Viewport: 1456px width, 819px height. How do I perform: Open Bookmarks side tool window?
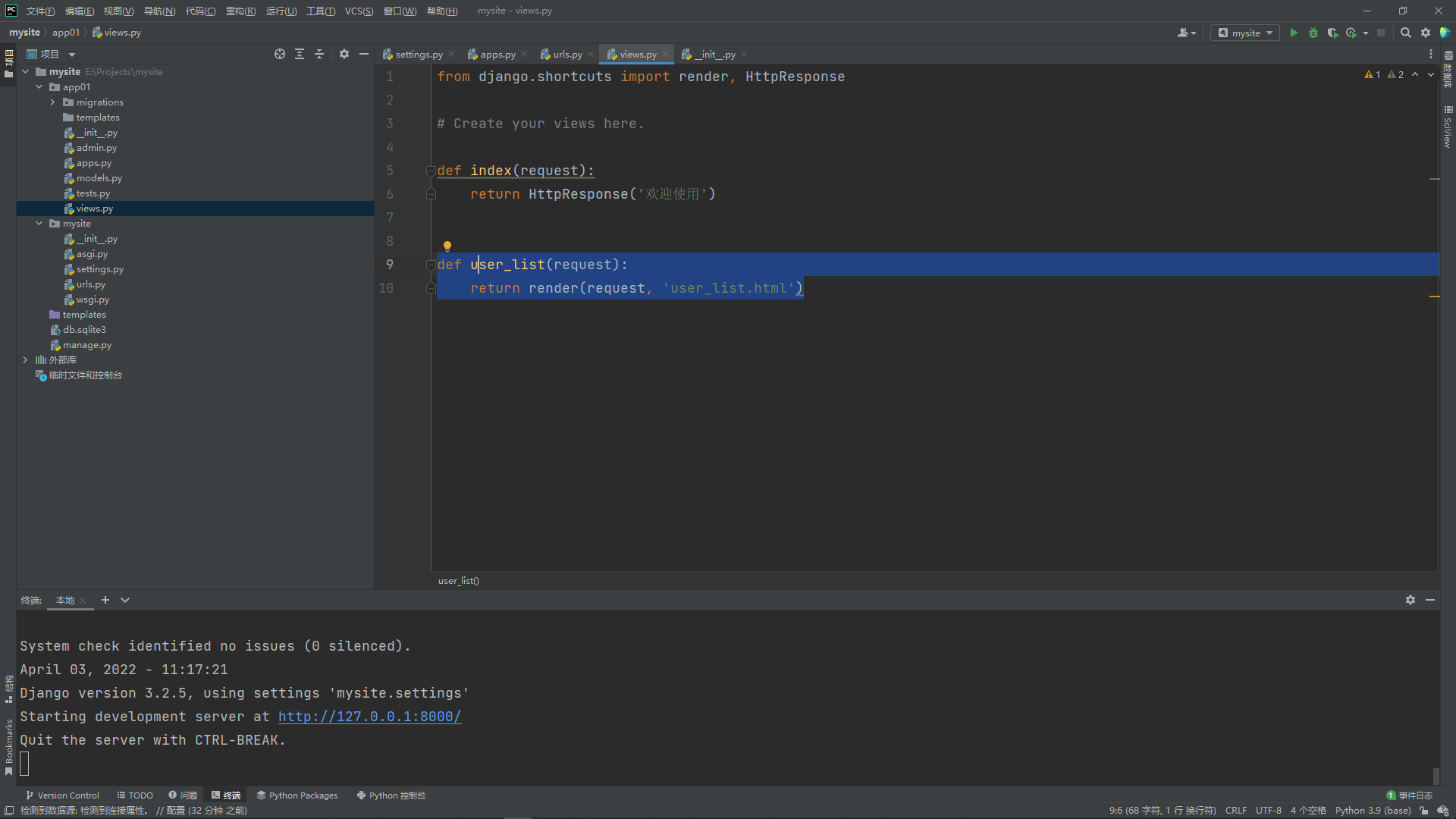pos(8,747)
